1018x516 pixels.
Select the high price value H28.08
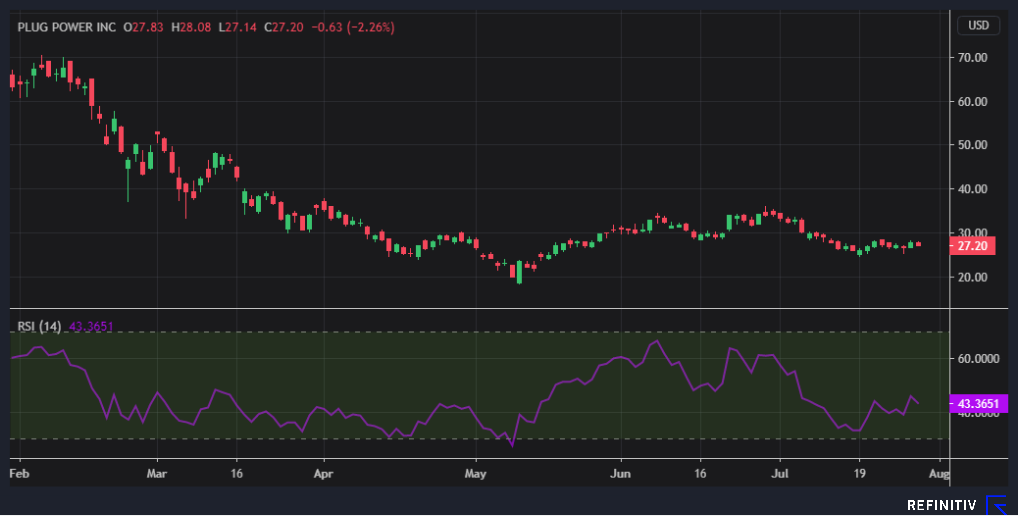(x=191, y=27)
